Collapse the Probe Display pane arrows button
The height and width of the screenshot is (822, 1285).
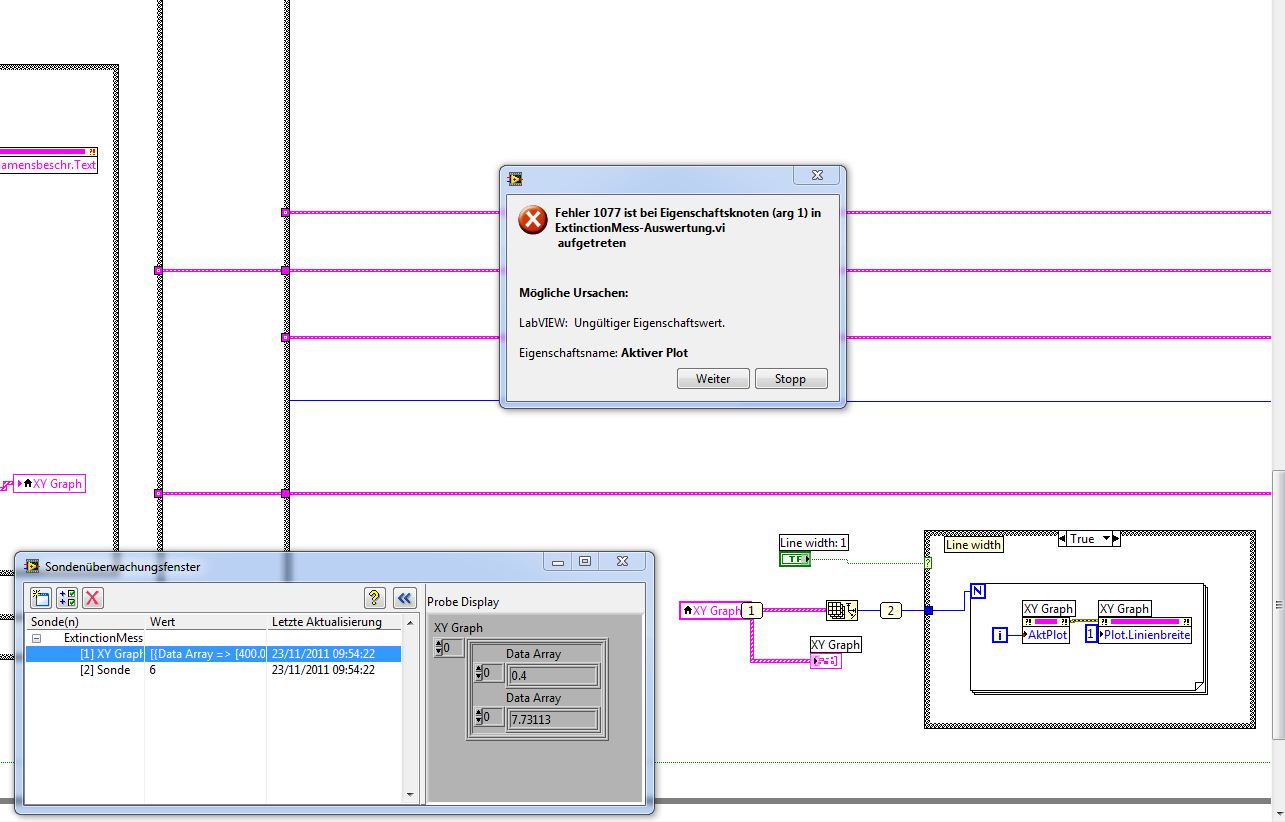(404, 598)
